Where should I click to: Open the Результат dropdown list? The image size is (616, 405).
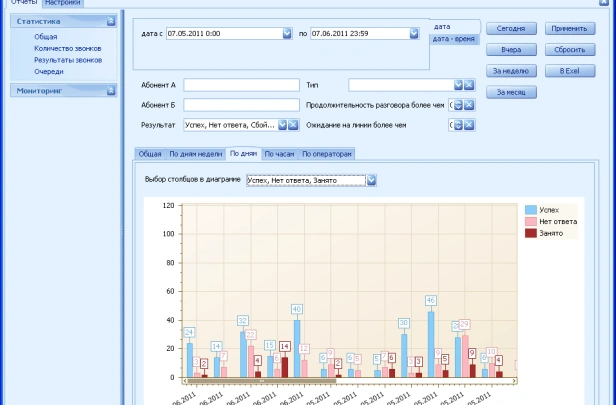point(282,125)
